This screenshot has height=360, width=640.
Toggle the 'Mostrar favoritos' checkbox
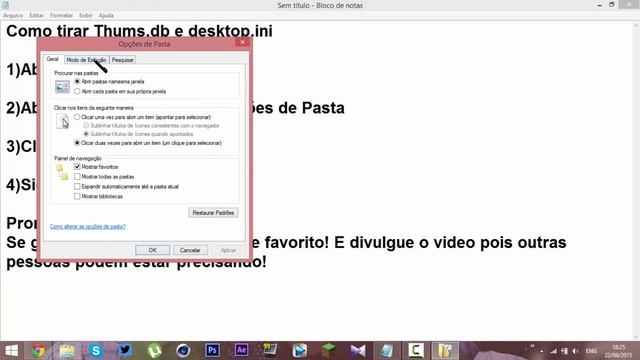tap(77, 167)
